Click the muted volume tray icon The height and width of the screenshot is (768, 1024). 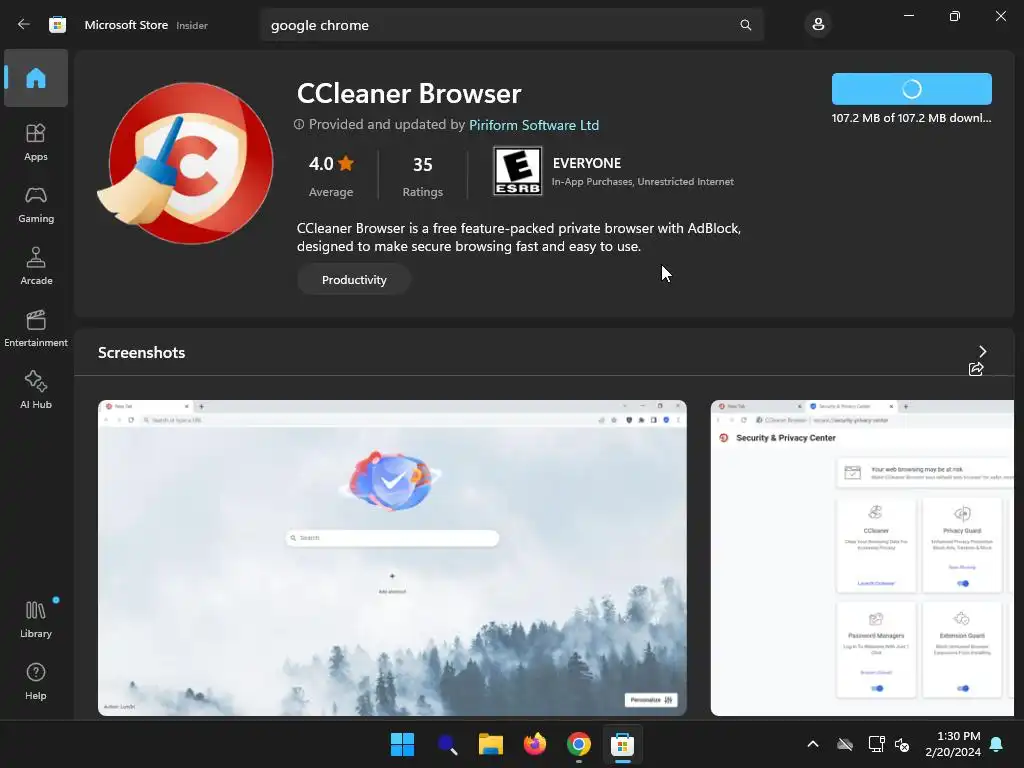coord(902,744)
